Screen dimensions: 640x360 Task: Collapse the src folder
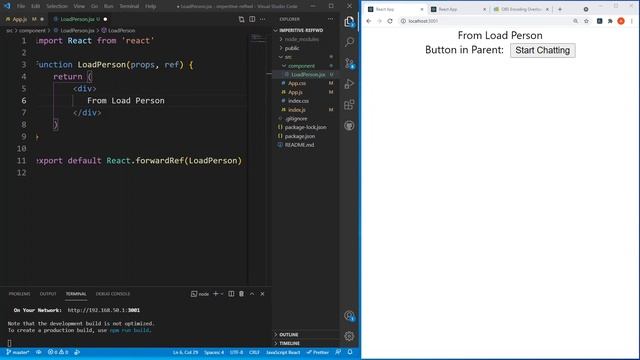(288, 57)
